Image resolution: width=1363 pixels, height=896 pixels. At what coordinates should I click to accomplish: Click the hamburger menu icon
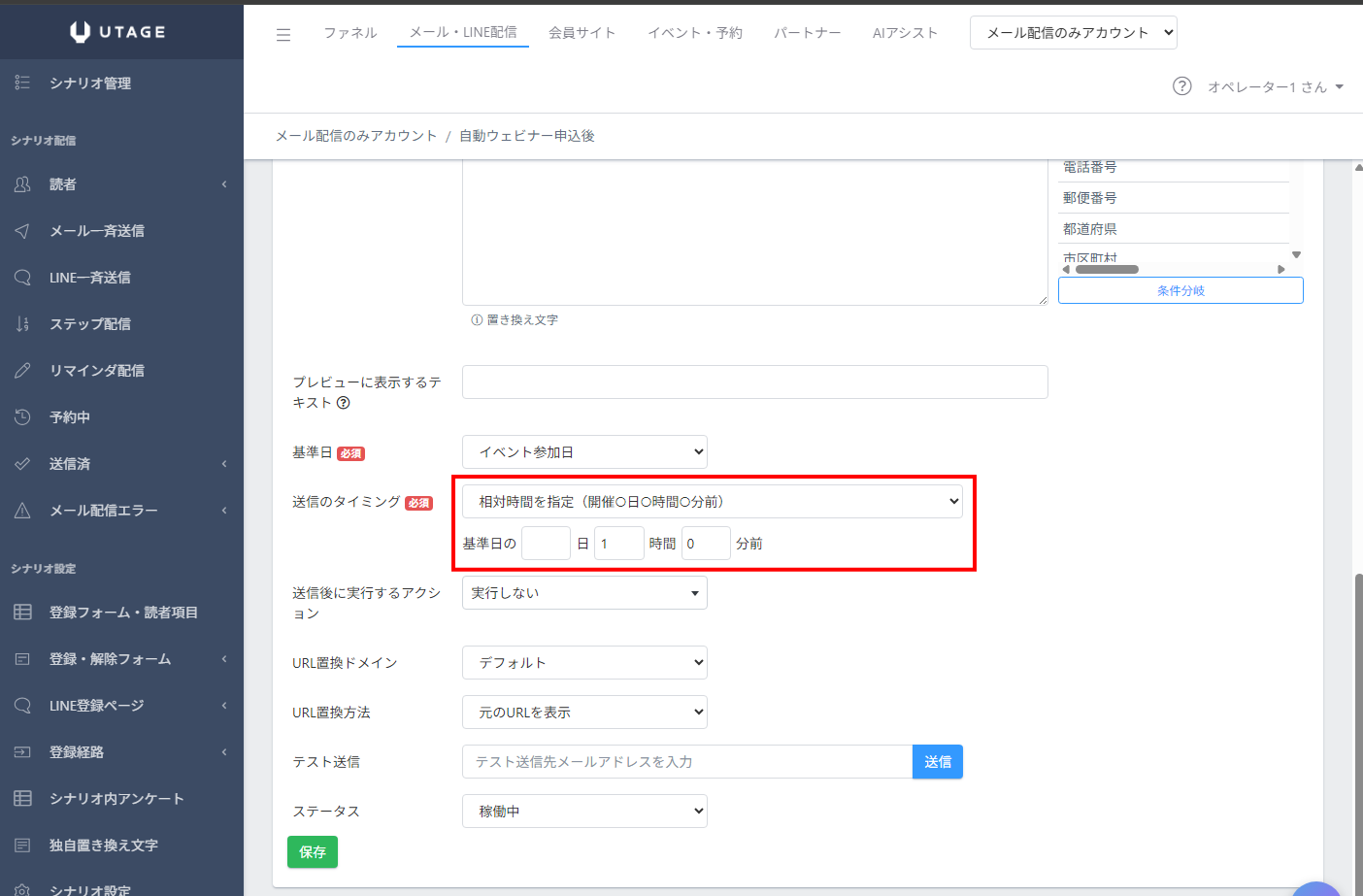(283, 34)
